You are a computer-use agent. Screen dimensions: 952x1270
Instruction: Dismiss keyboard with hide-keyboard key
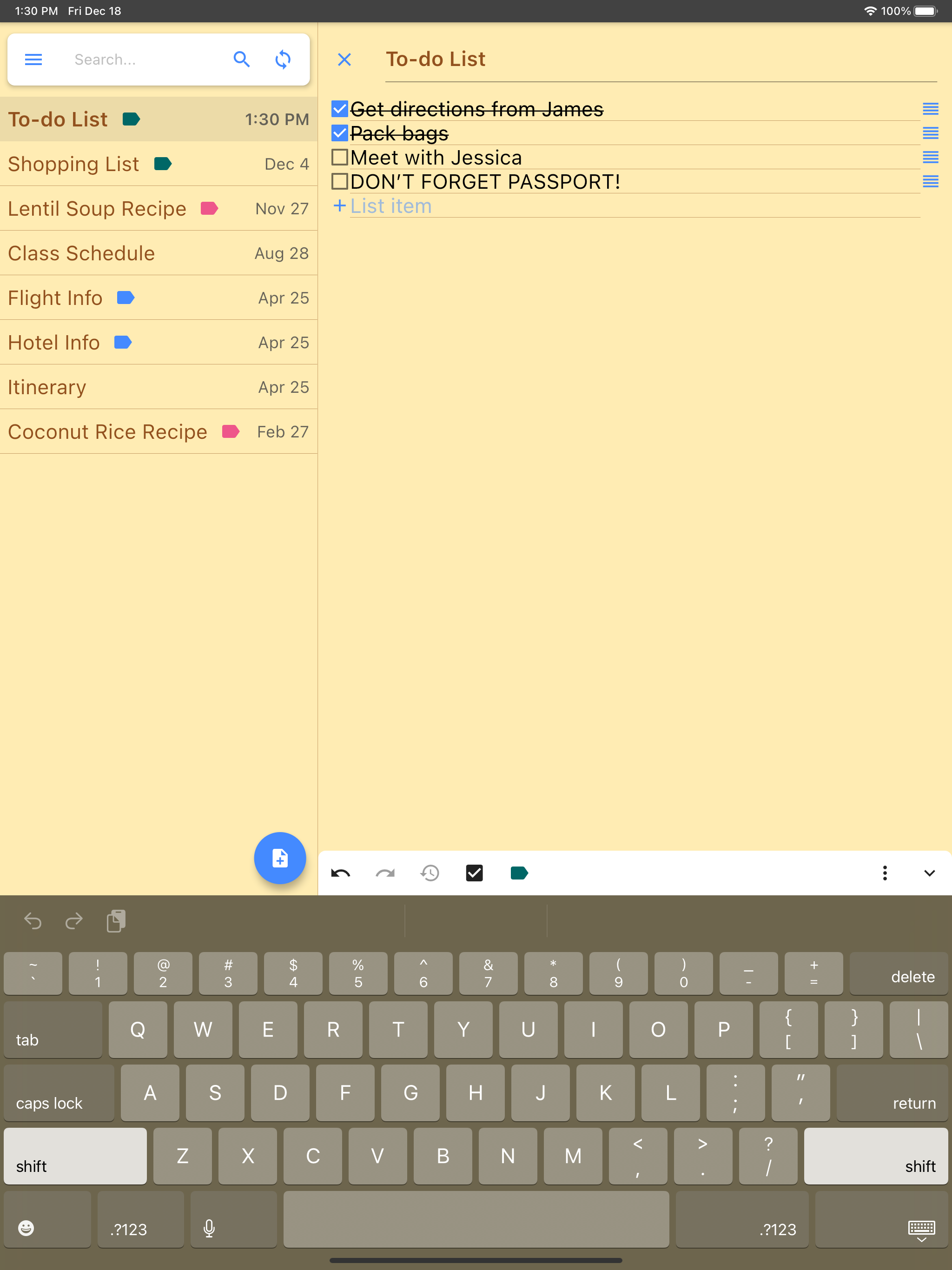click(x=881, y=1219)
